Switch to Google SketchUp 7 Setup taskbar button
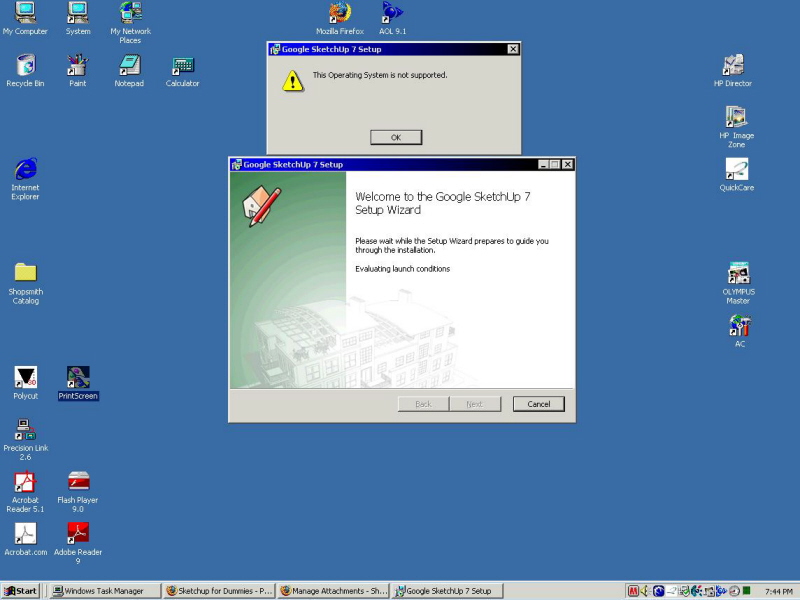The image size is (800, 600). click(447, 591)
